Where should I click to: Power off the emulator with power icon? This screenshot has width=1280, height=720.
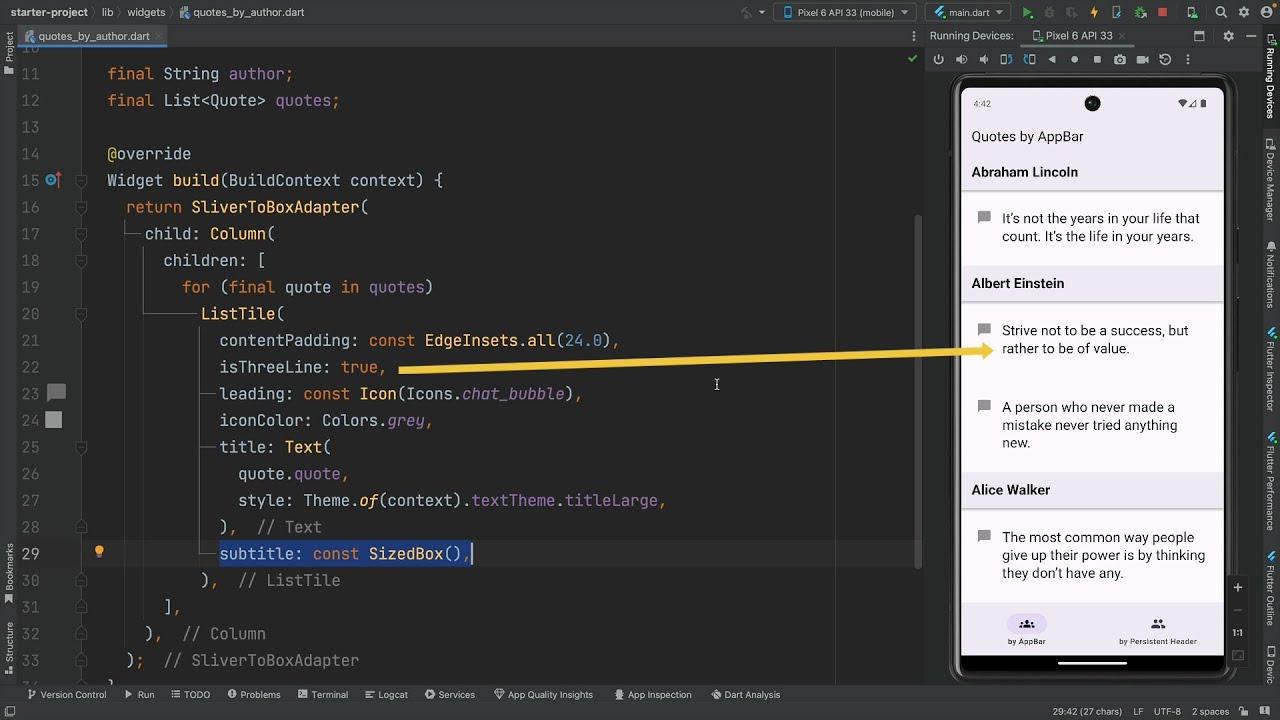939,59
